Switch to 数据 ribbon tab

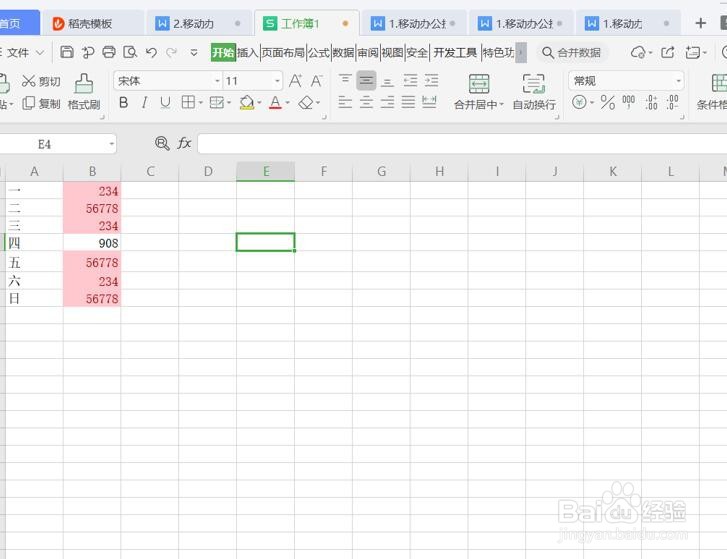(343, 52)
